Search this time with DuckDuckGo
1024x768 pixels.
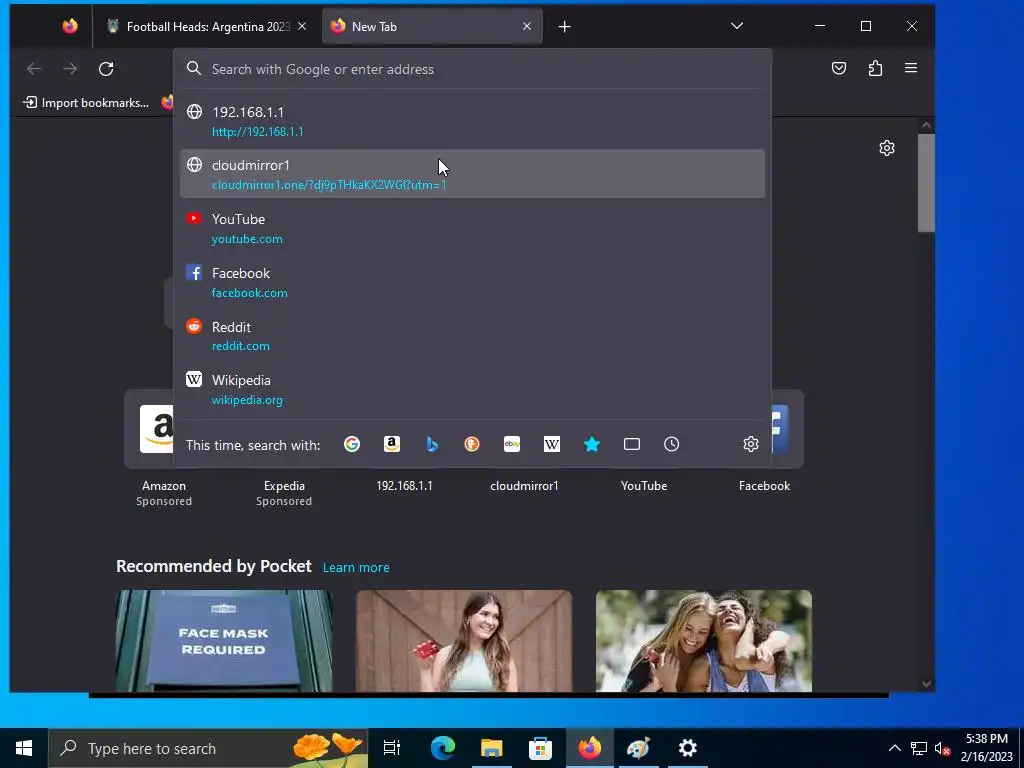point(472,444)
